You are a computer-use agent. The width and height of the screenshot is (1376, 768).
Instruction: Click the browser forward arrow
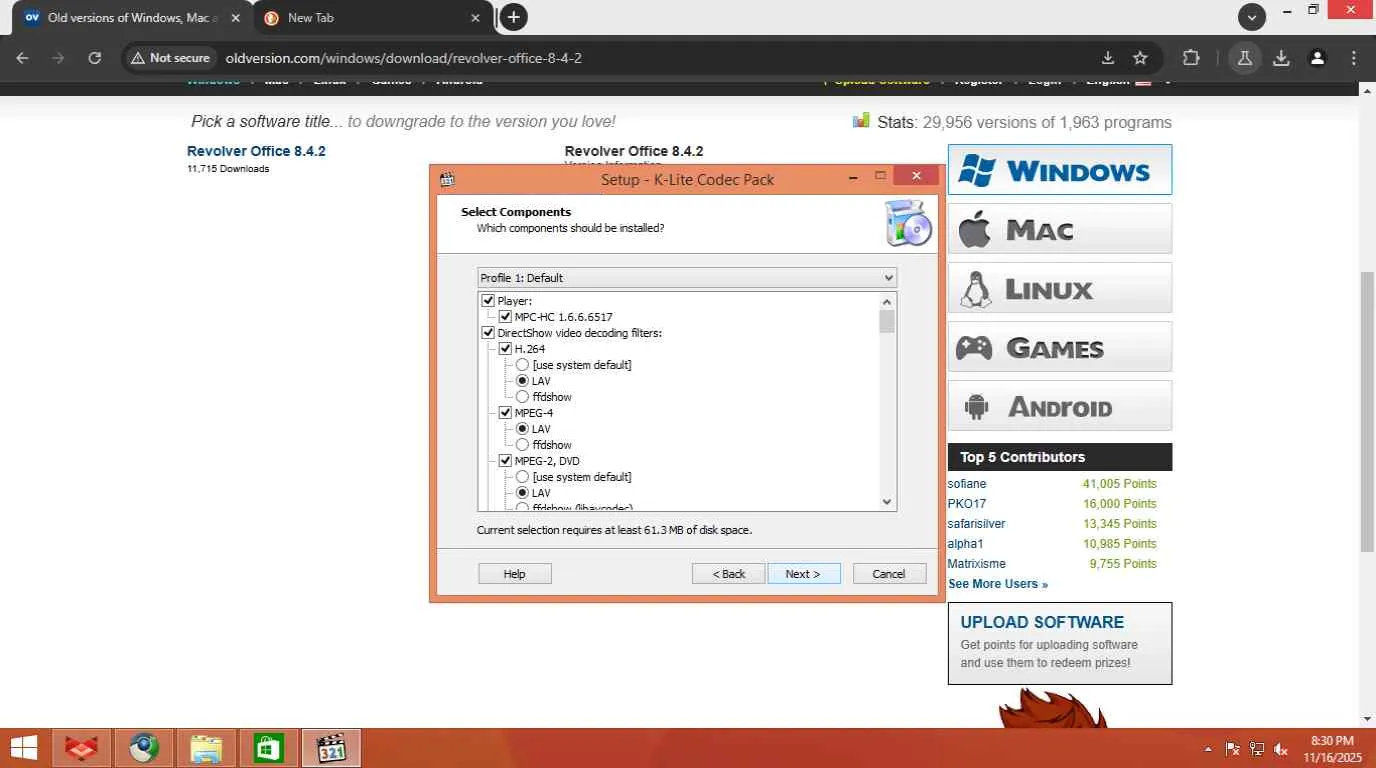tap(58, 58)
